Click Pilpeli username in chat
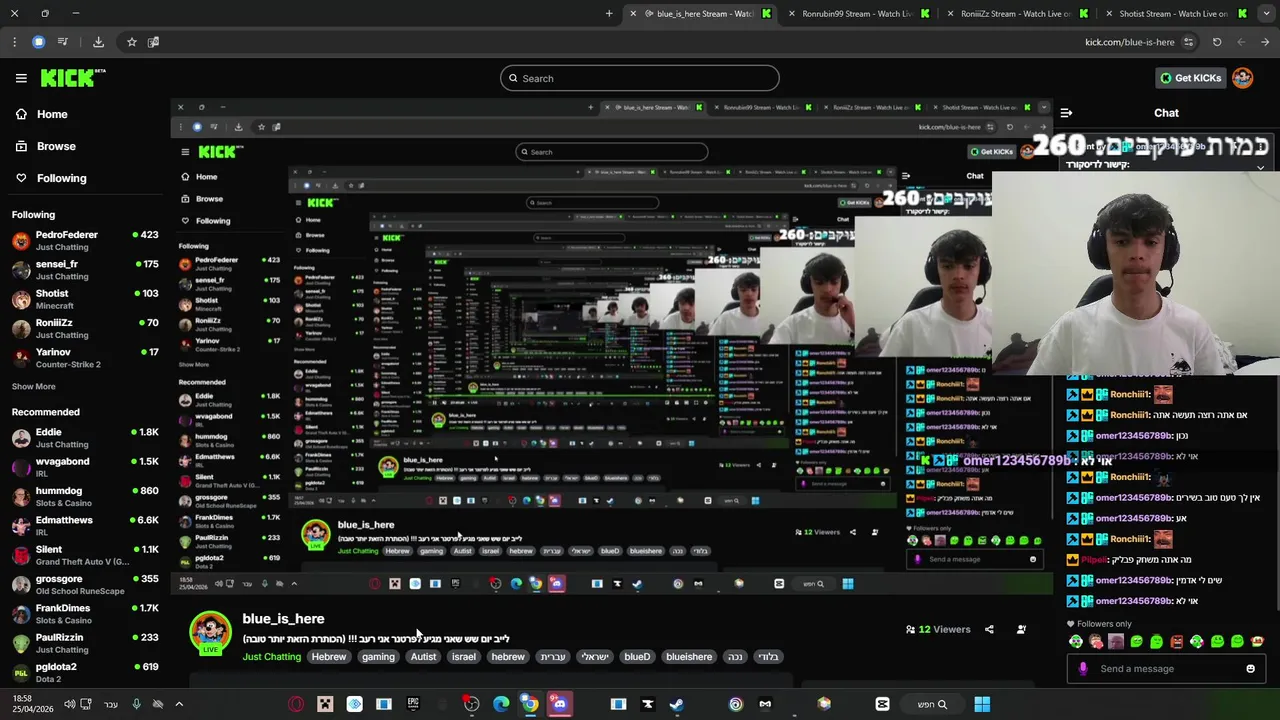This screenshot has height=720, width=1280. (1095, 560)
